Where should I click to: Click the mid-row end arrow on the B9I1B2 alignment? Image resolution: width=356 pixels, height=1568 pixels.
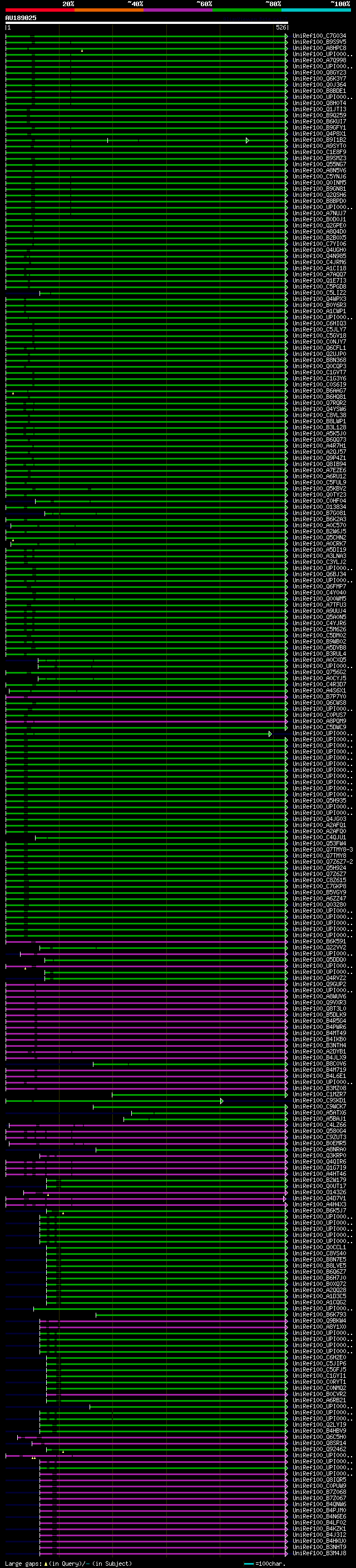(247, 141)
